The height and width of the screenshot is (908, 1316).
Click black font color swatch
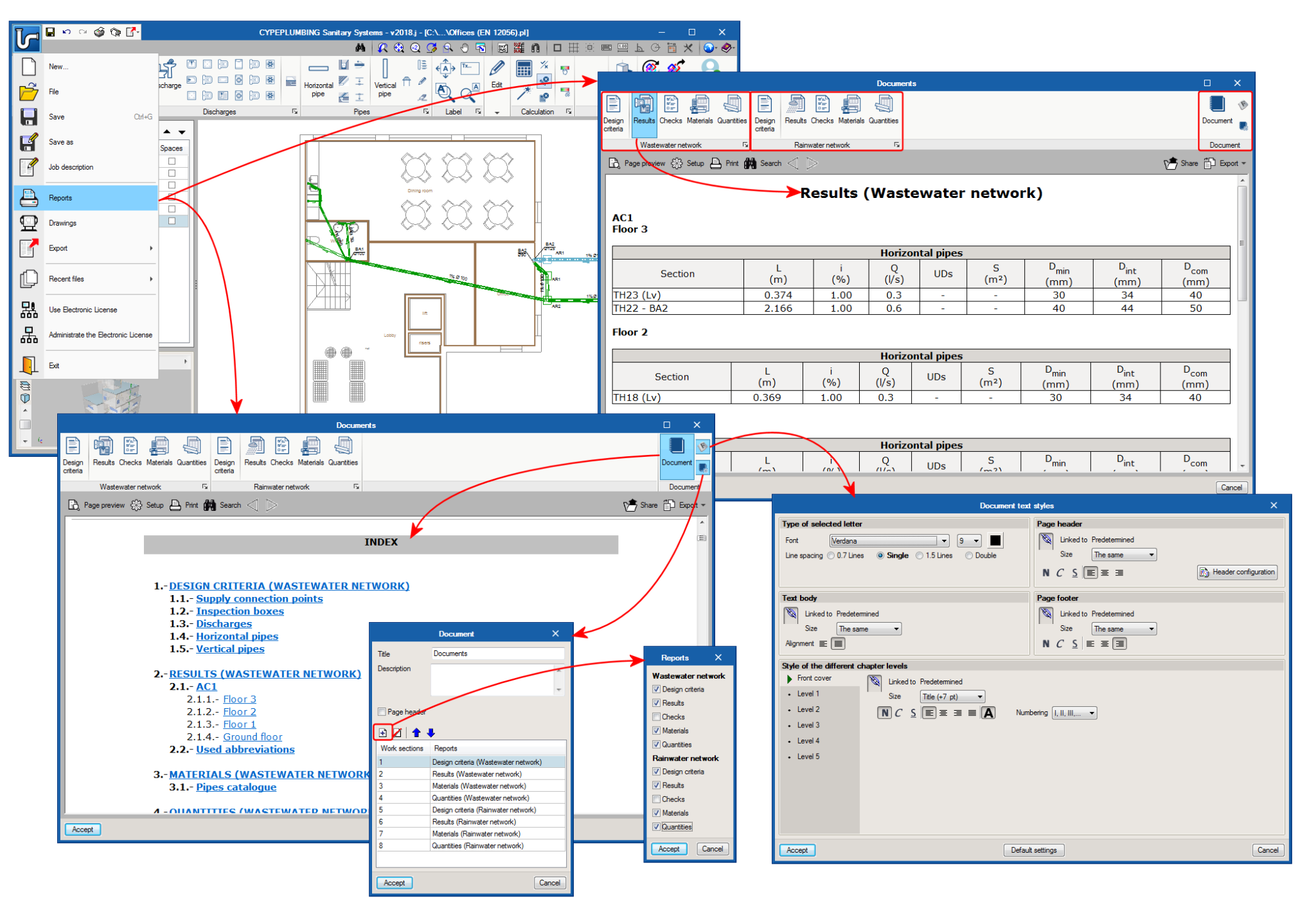pyautogui.click(x=995, y=541)
